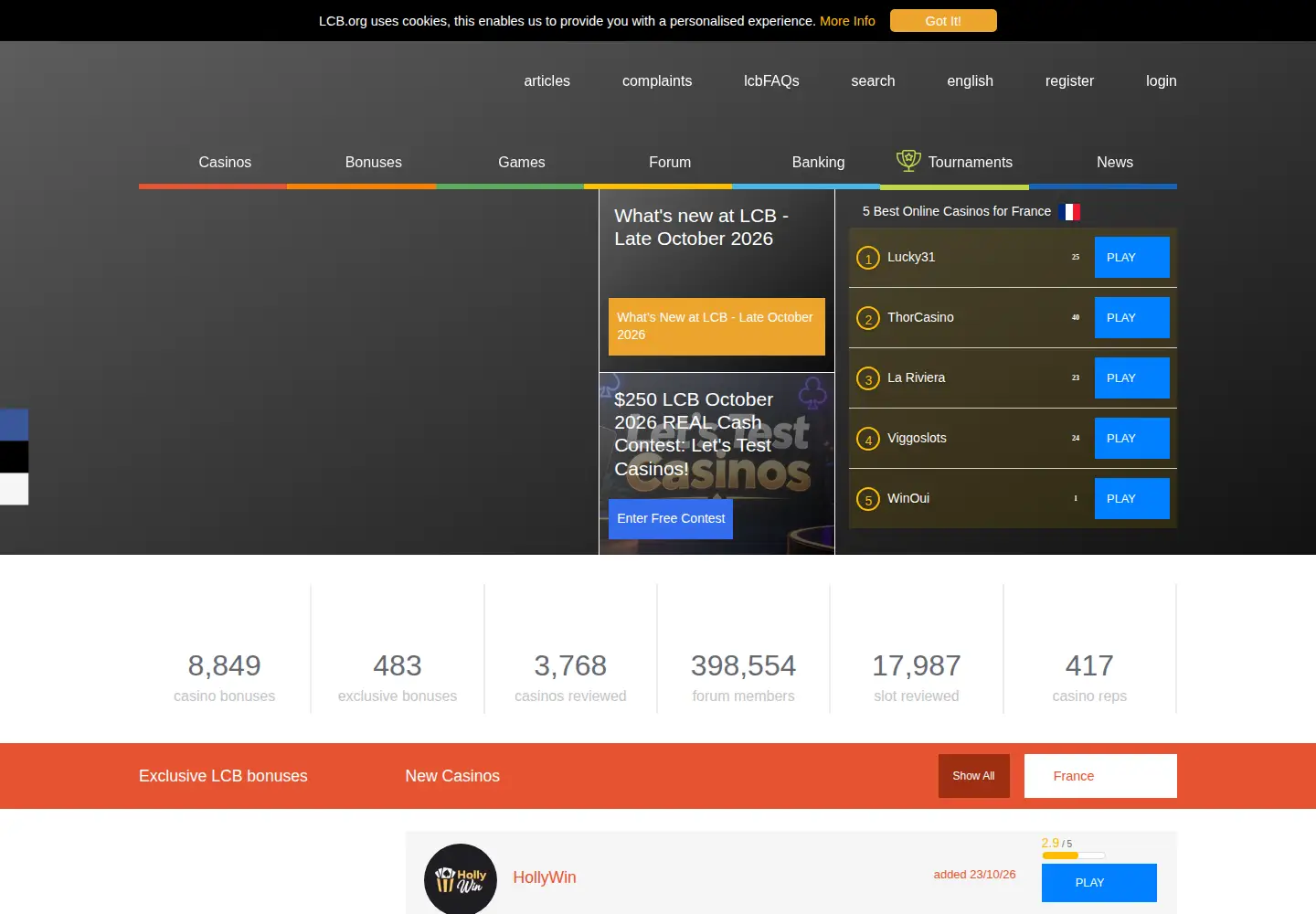The height and width of the screenshot is (914, 1316).
Task: Open the HollyWin casino logo
Action: tap(461, 878)
